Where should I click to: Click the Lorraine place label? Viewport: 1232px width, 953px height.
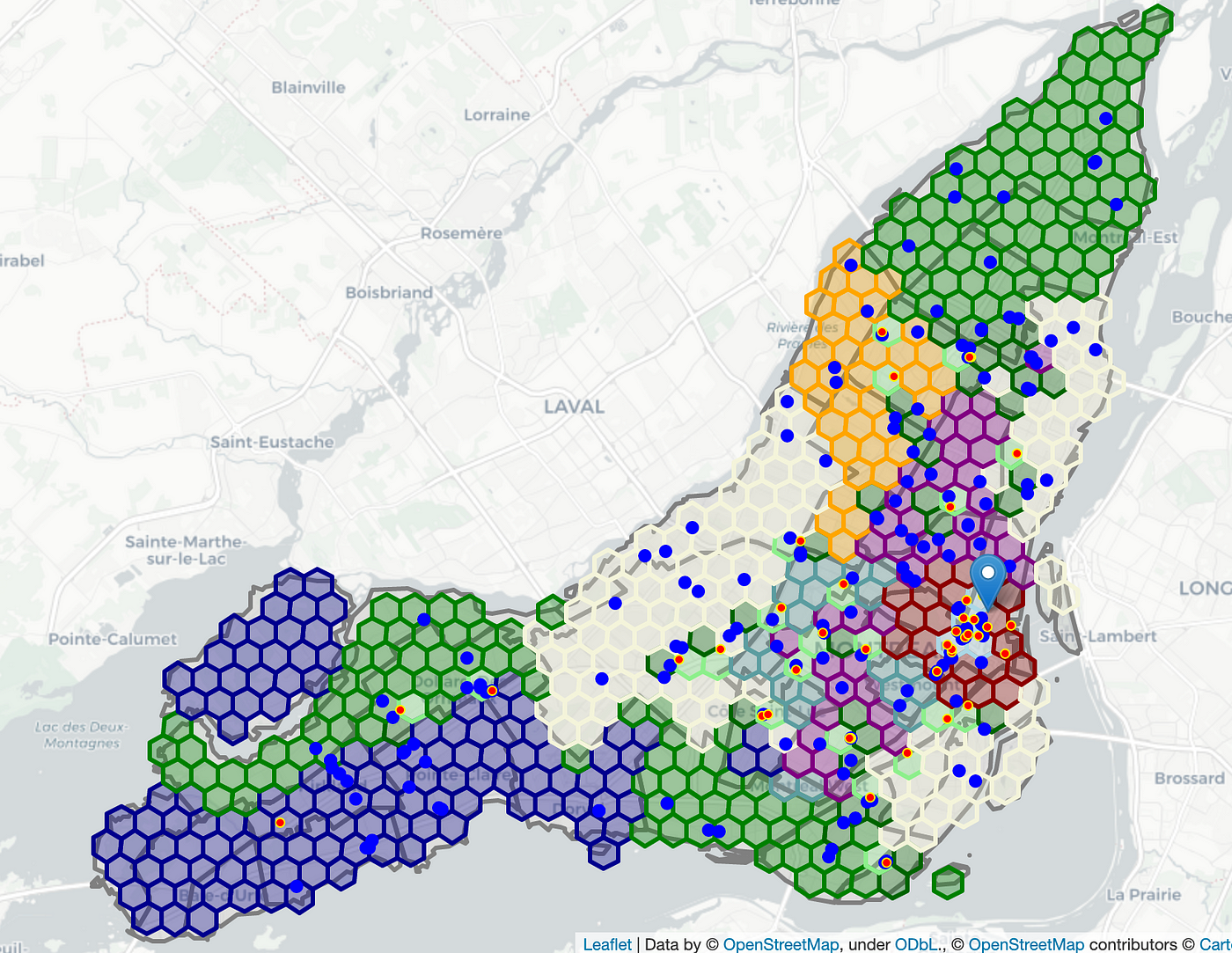[497, 114]
